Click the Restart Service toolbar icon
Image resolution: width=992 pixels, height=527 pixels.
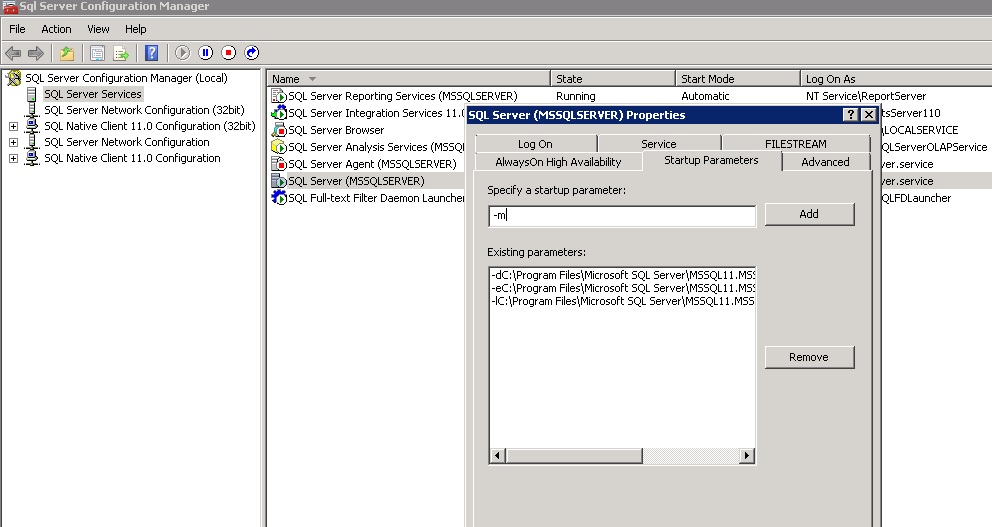[252, 53]
